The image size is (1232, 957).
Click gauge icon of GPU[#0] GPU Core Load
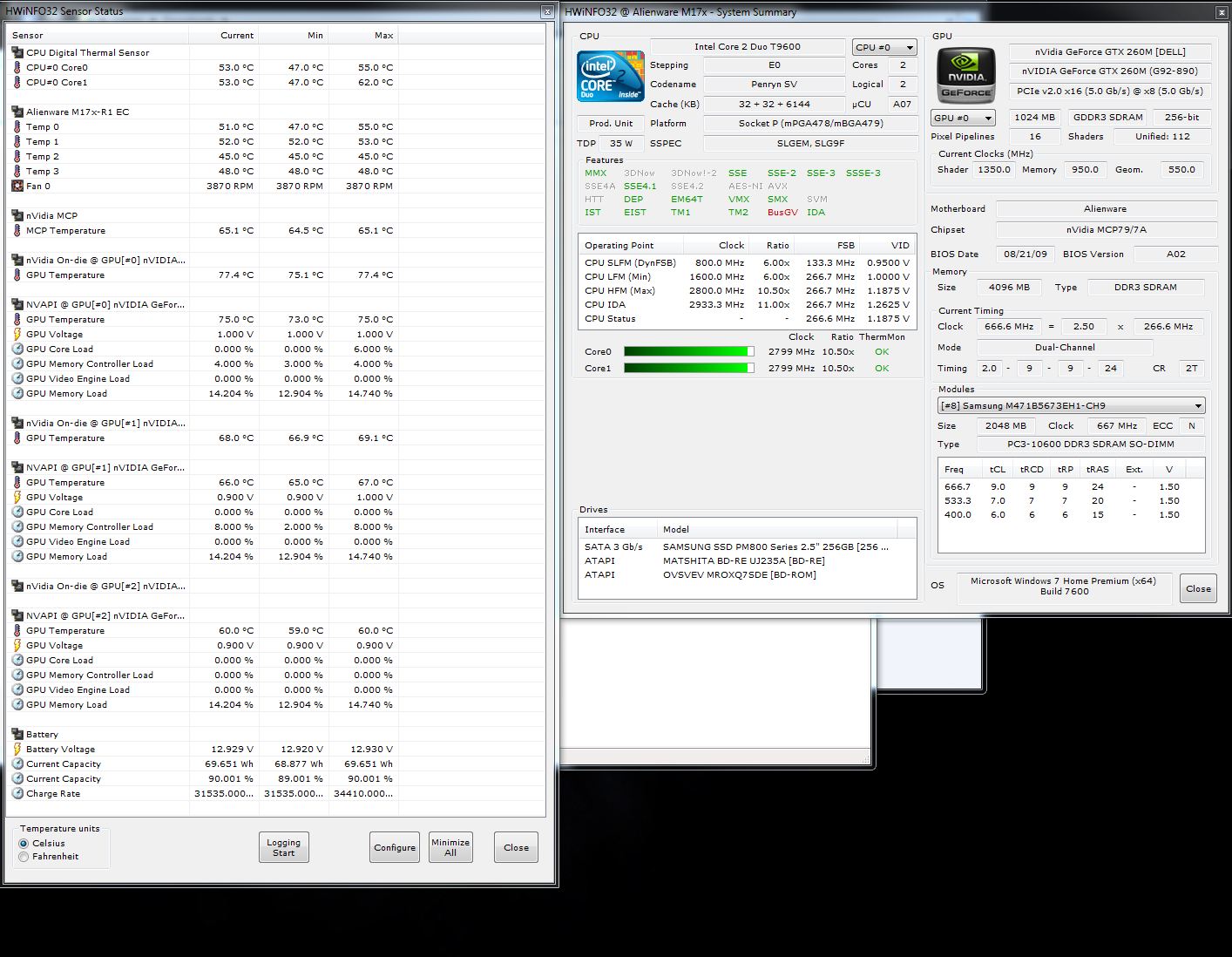(x=17, y=349)
